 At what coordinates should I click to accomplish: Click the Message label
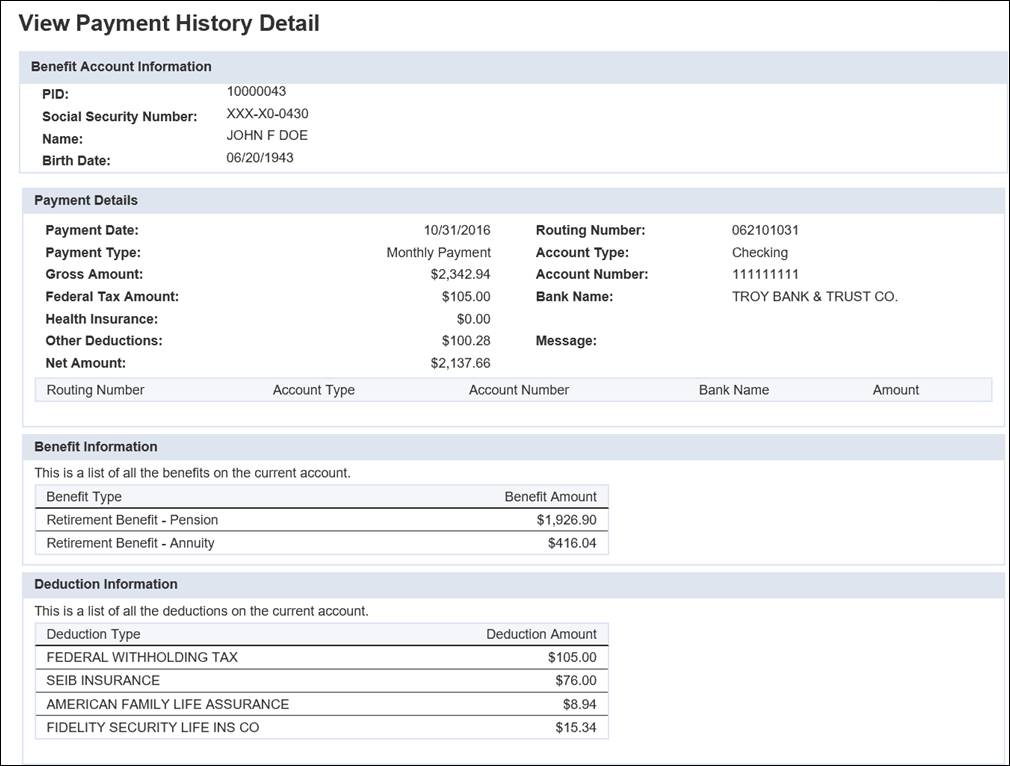click(x=566, y=341)
